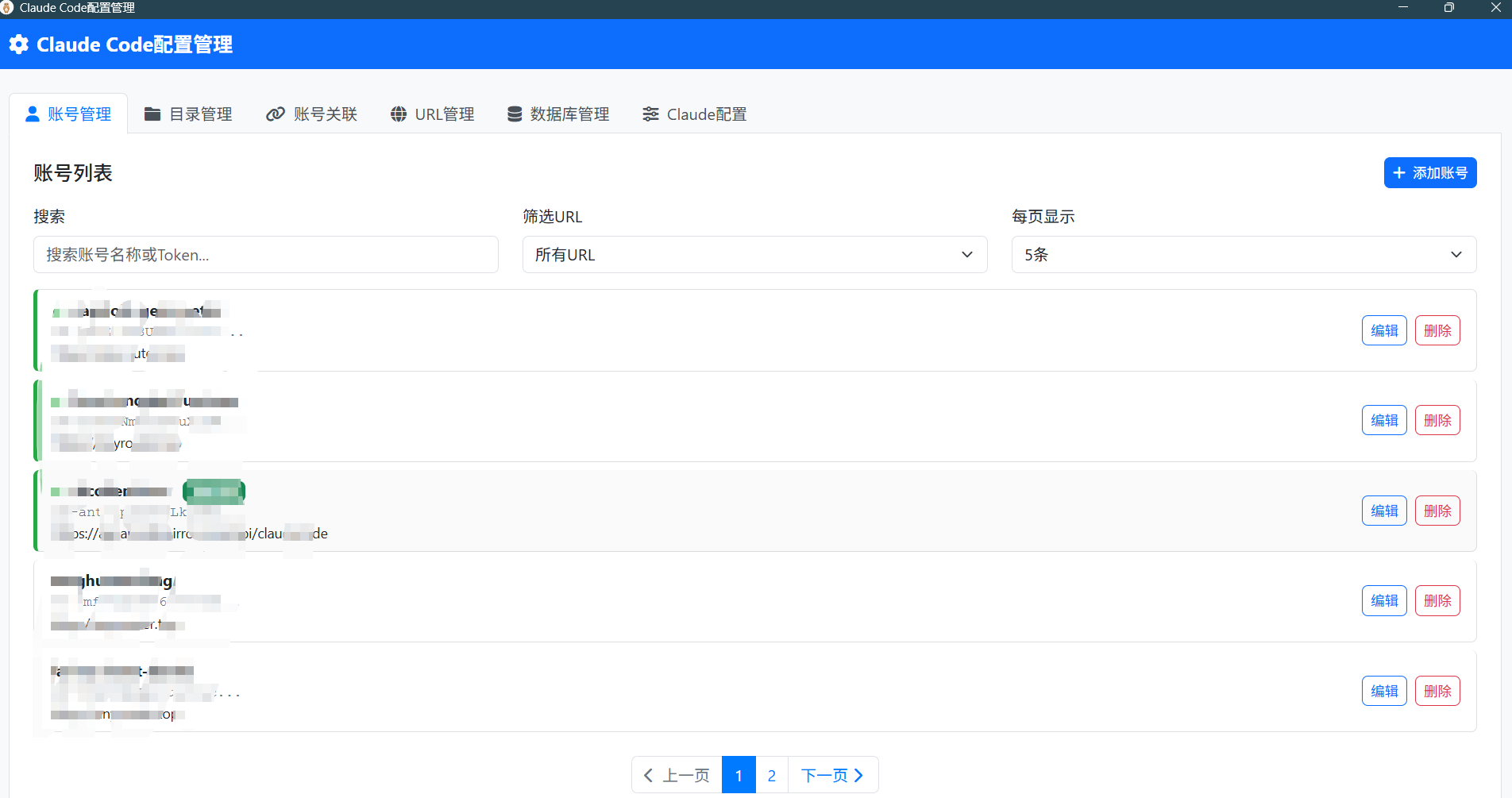Switch to the 目录管理 tab

pyautogui.click(x=188, y=114)
